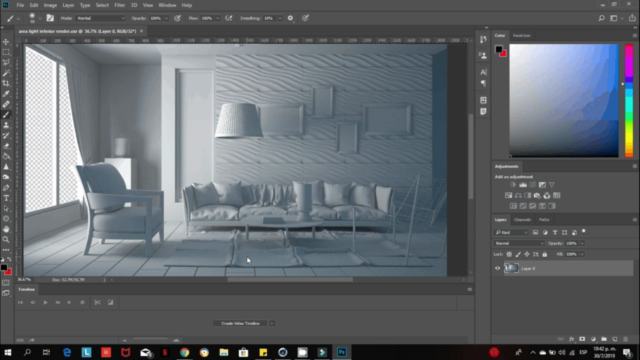Select the Hand tool
The image size is (640, 360).
[x=6, y=229]
